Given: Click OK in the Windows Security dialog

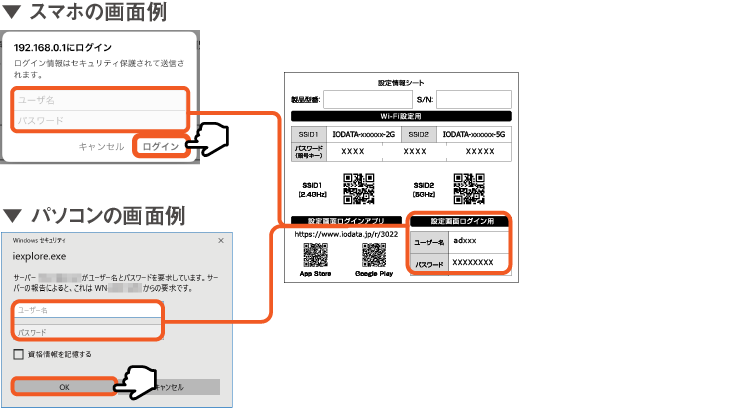Looking at the screenshot, I should [x=63, y=386].
